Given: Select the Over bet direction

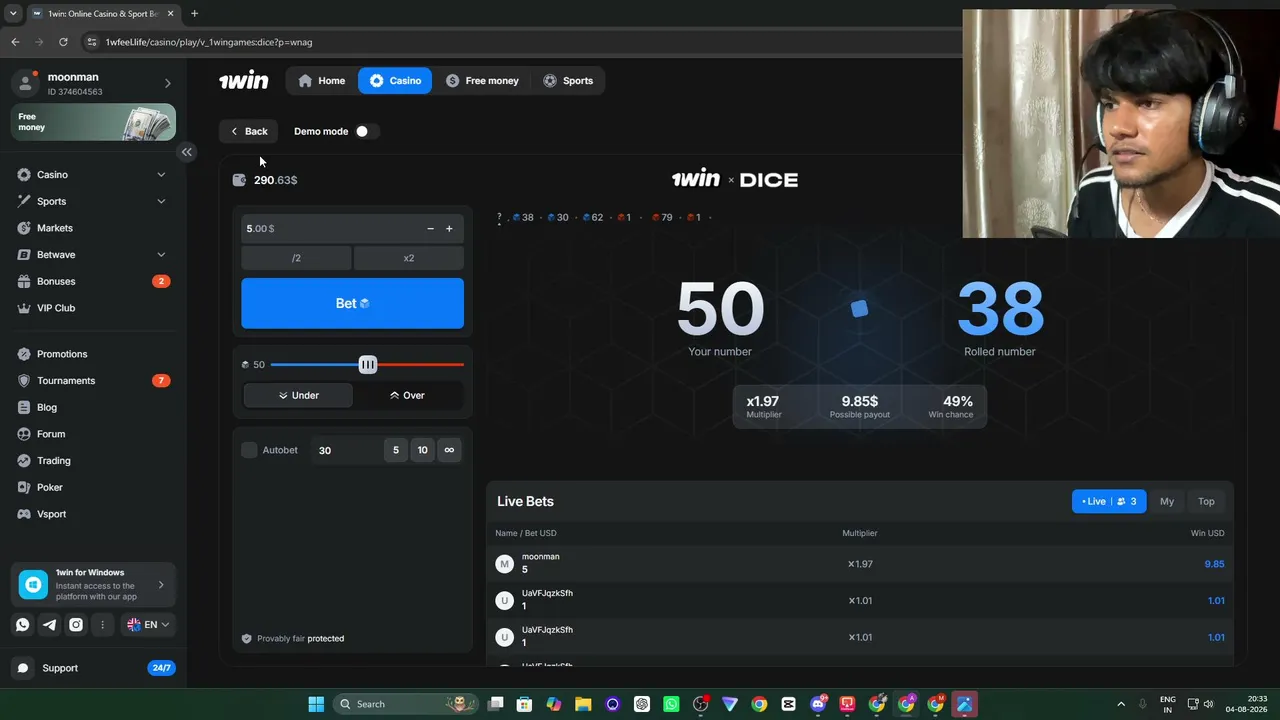Looking at the screenshot, I should pyautogui.click(x=407, y=395).
